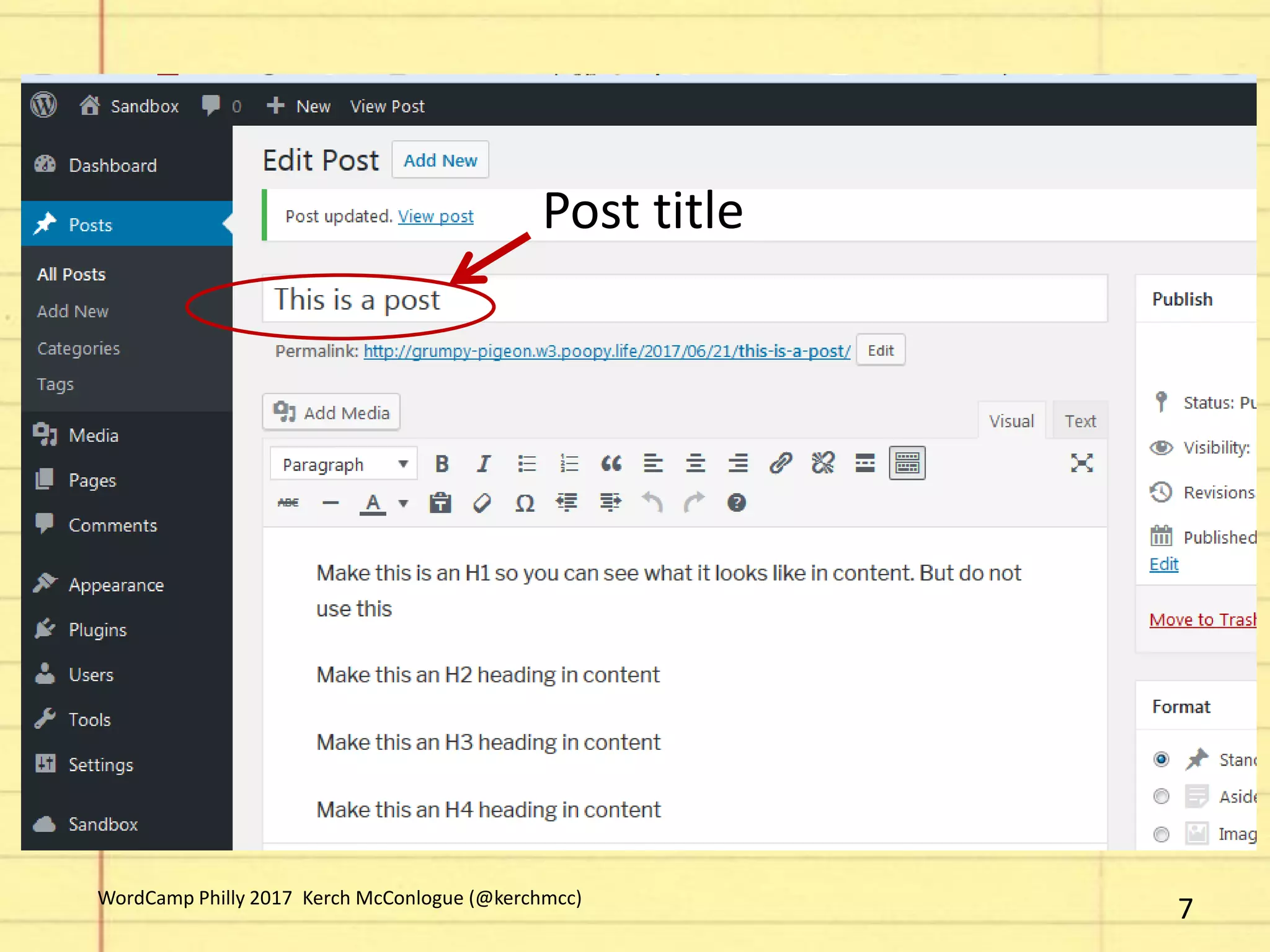This screenshot has width=1270, height=952.
Task: Click the Bold formatting icon
Action: tap(442, 464)
